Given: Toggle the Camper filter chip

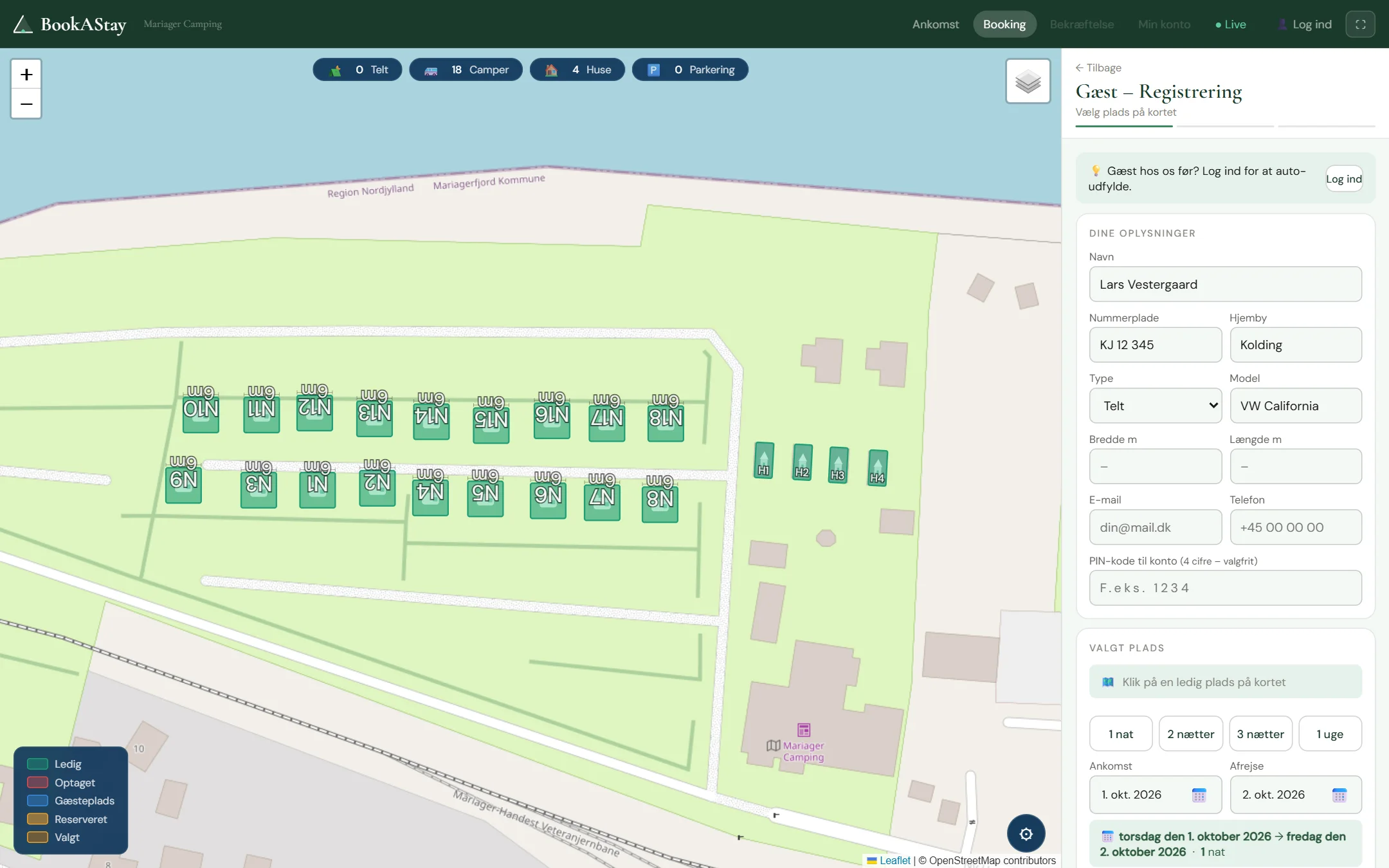Looking at the screenshot, I should click(x=466, y=69).
